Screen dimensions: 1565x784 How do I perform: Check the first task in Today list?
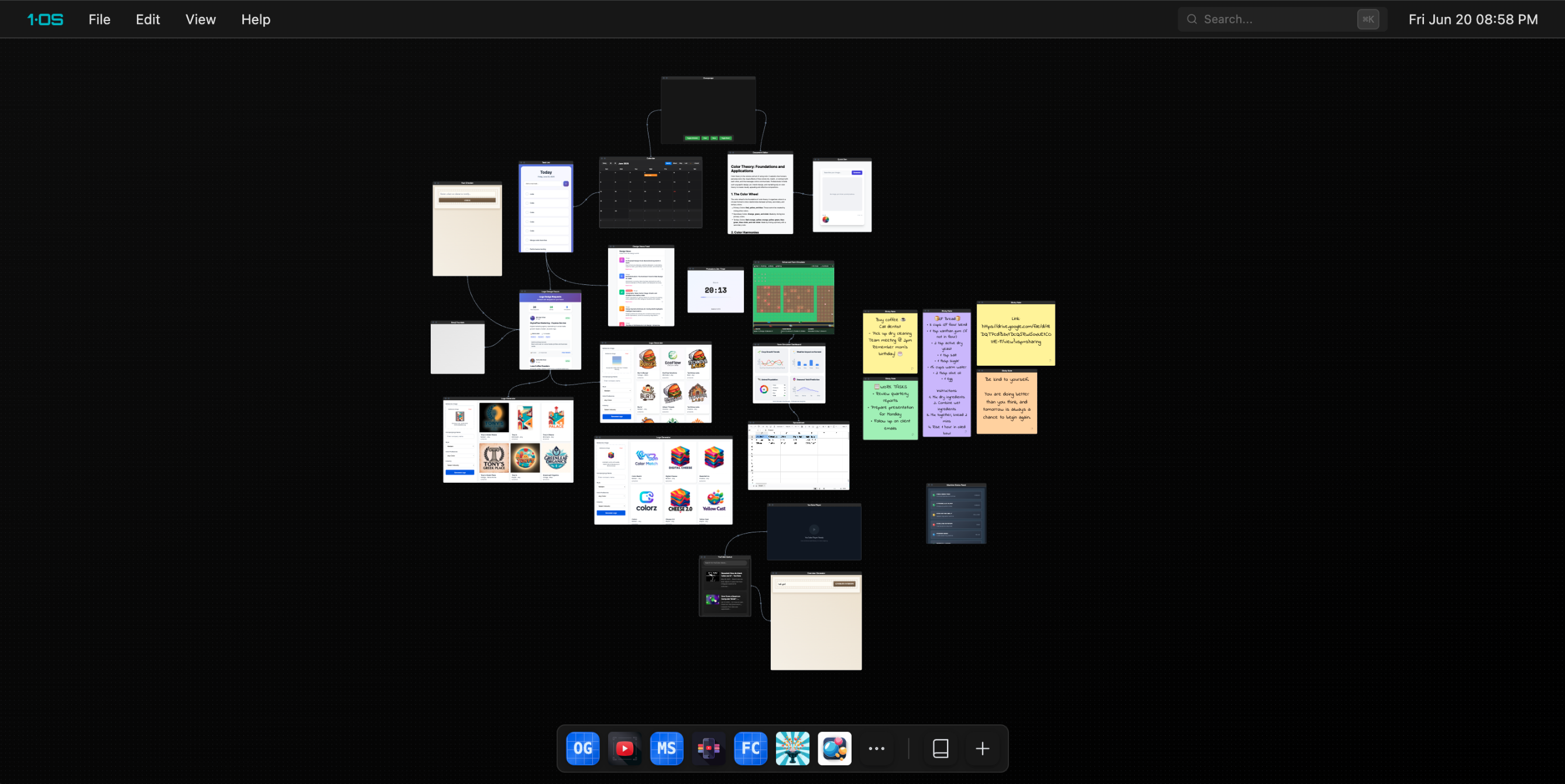pos(527,194)
